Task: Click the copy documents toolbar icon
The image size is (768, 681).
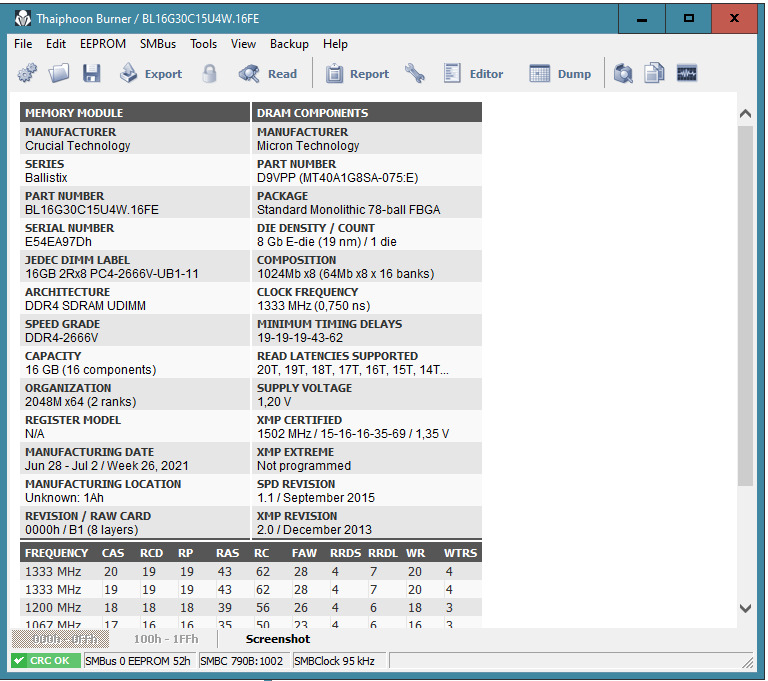Action: click(654, 73)
